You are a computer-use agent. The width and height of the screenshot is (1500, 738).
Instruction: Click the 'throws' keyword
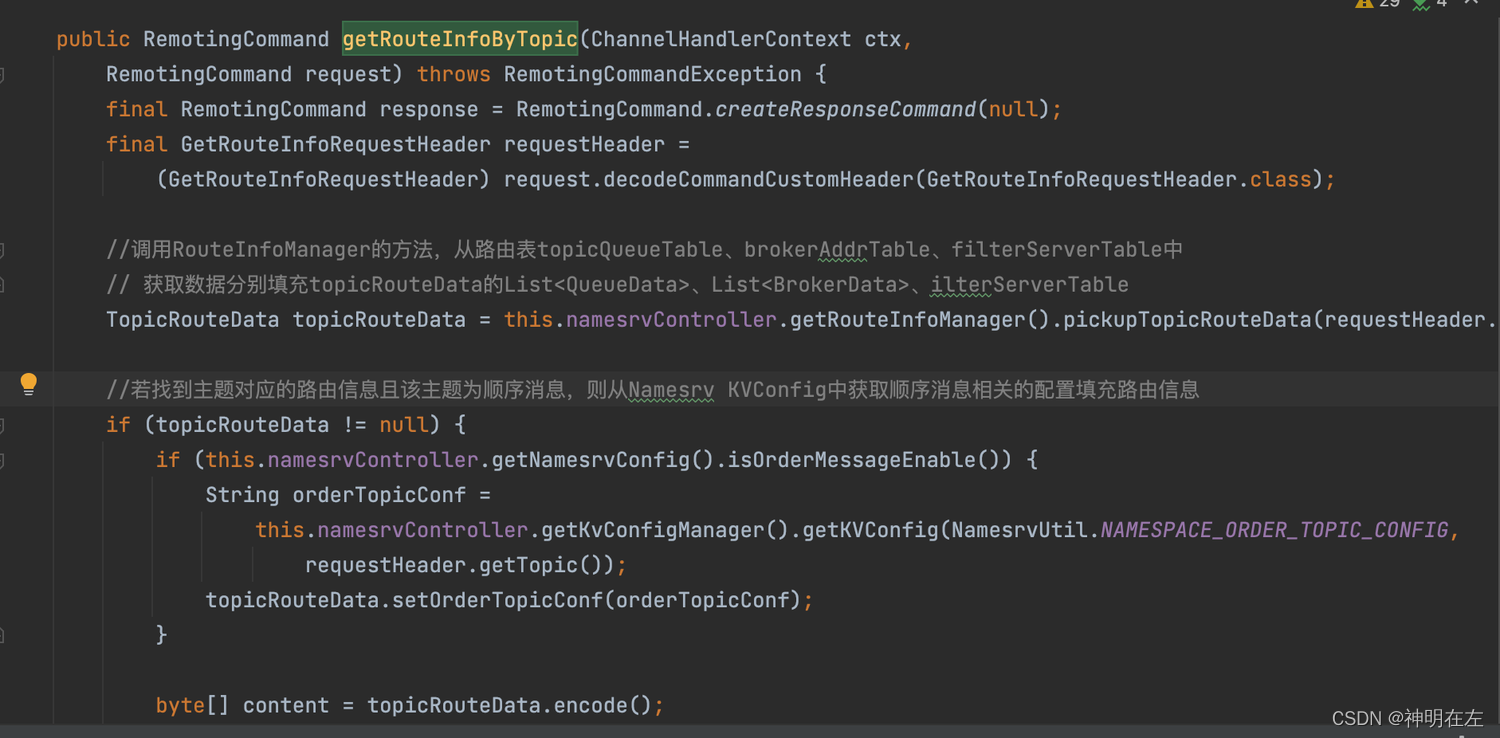click(x=454, y=75)
